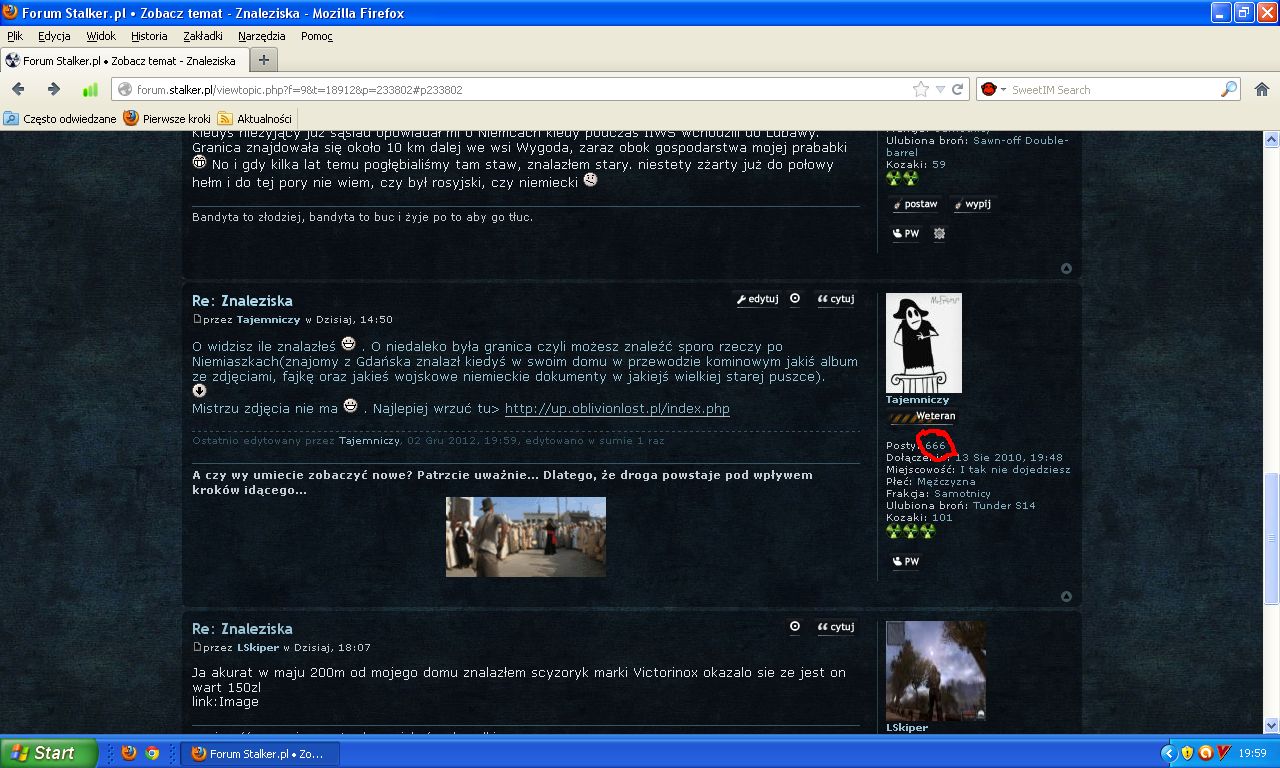The image size is (1280, 768).
Task: Expand hidden system tray icons arrow
Action: pyautogui.click(x=1167, y=753)
